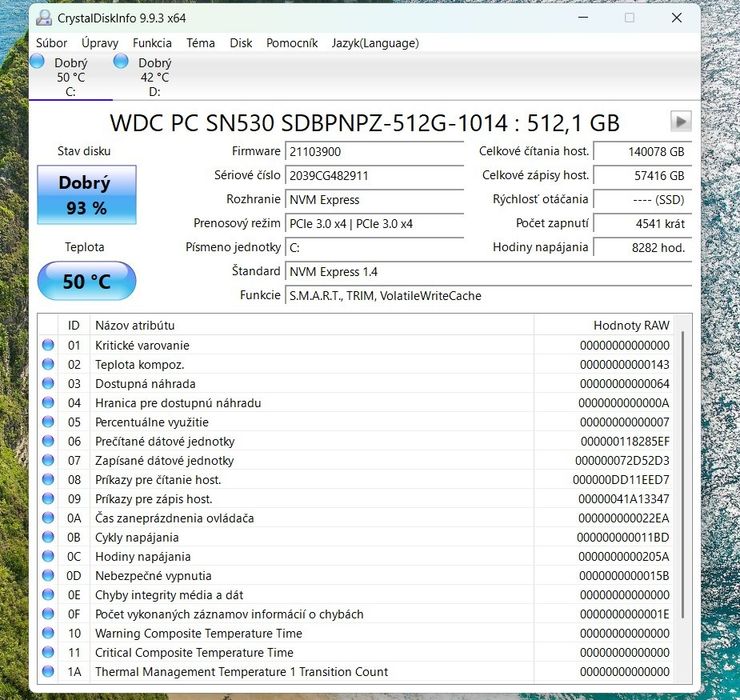This screenshot has height=700, width=740.
Task: Click status orb for Hranica pre dostupnú náhradu
Action: click(48, 403)
